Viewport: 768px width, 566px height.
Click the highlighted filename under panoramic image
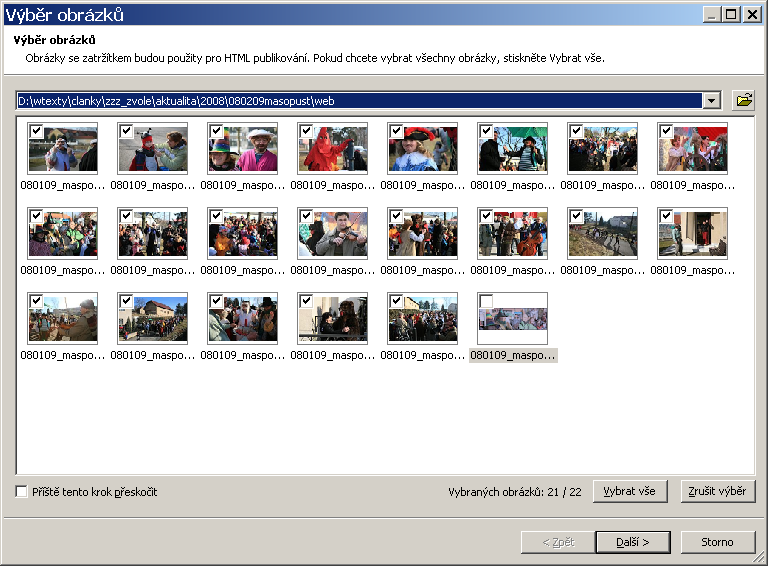(x=512, y=355)
